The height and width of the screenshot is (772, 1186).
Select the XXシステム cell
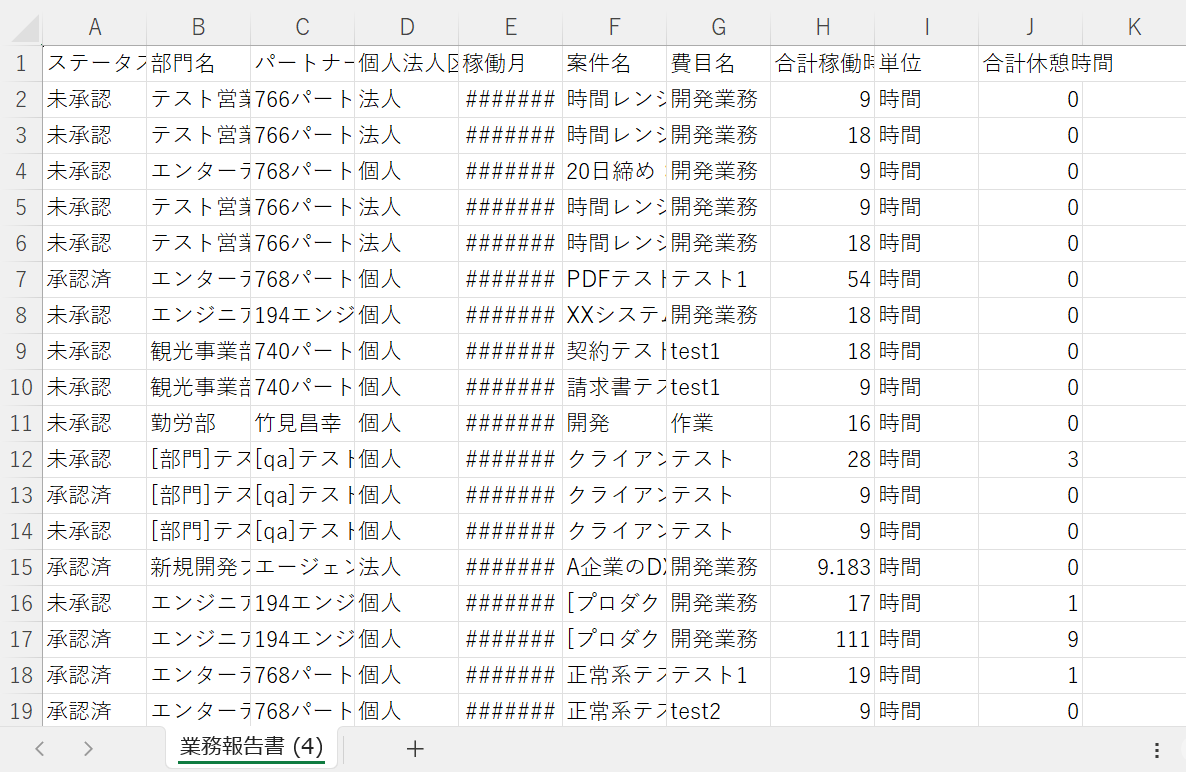point(614,315)
